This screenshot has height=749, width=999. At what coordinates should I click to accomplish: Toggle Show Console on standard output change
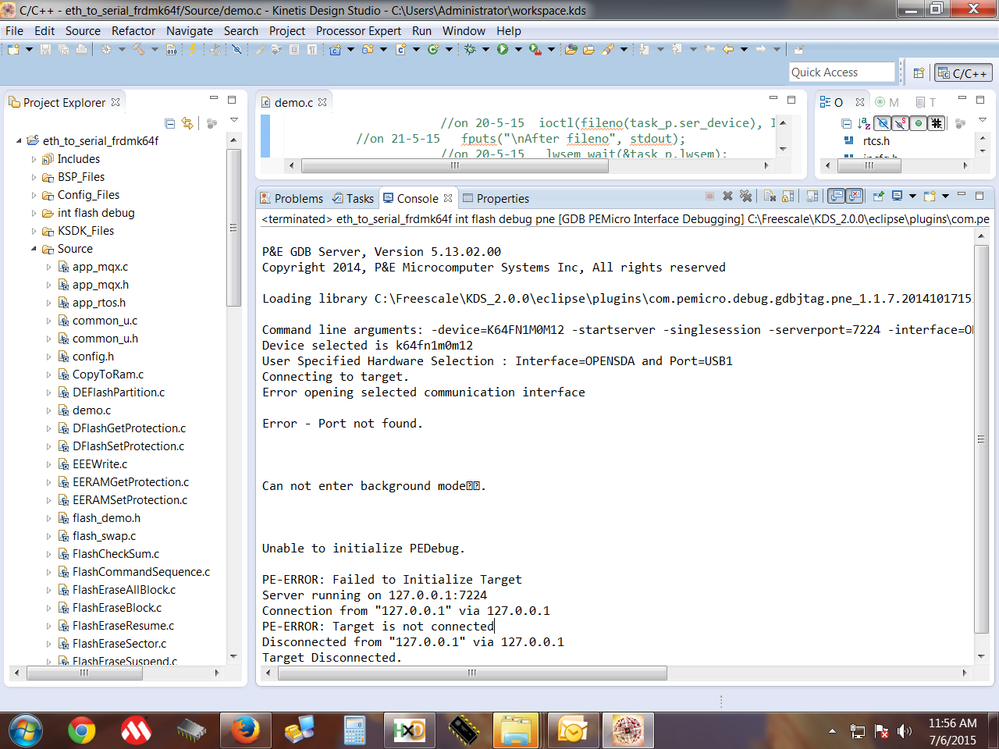click(837, 197)
